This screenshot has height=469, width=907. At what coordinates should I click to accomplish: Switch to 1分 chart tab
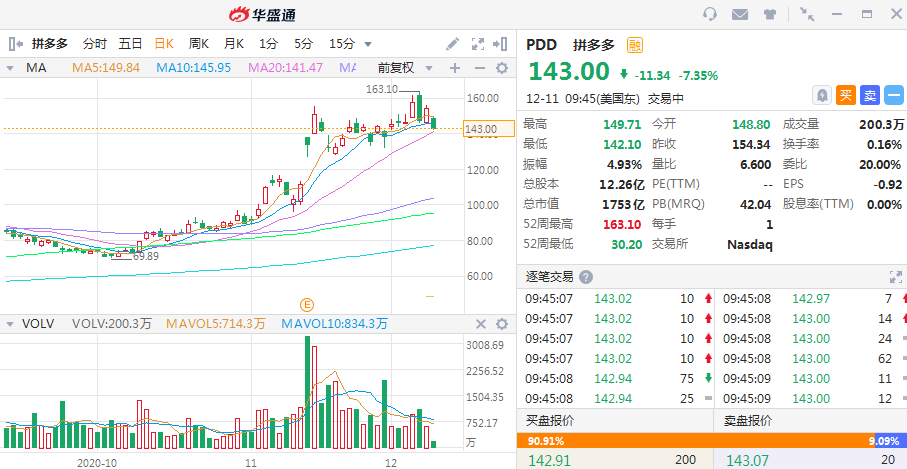268,44
